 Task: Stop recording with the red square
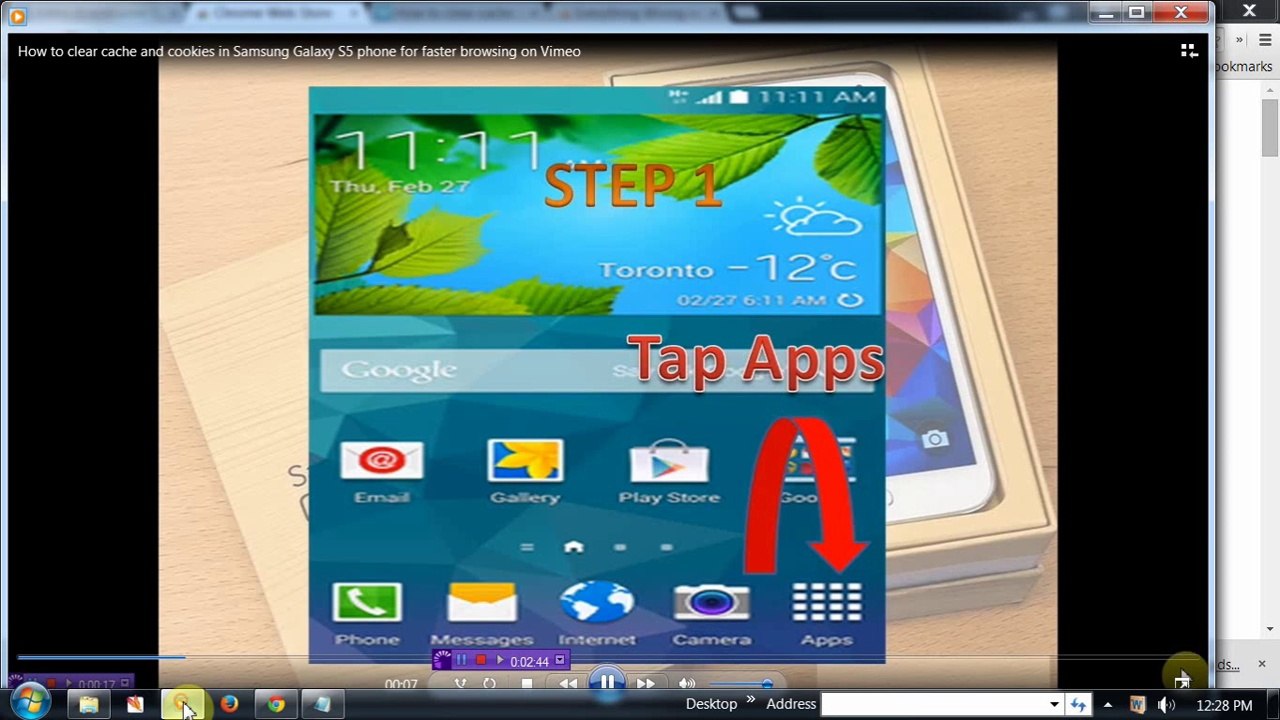pos(481,660)
